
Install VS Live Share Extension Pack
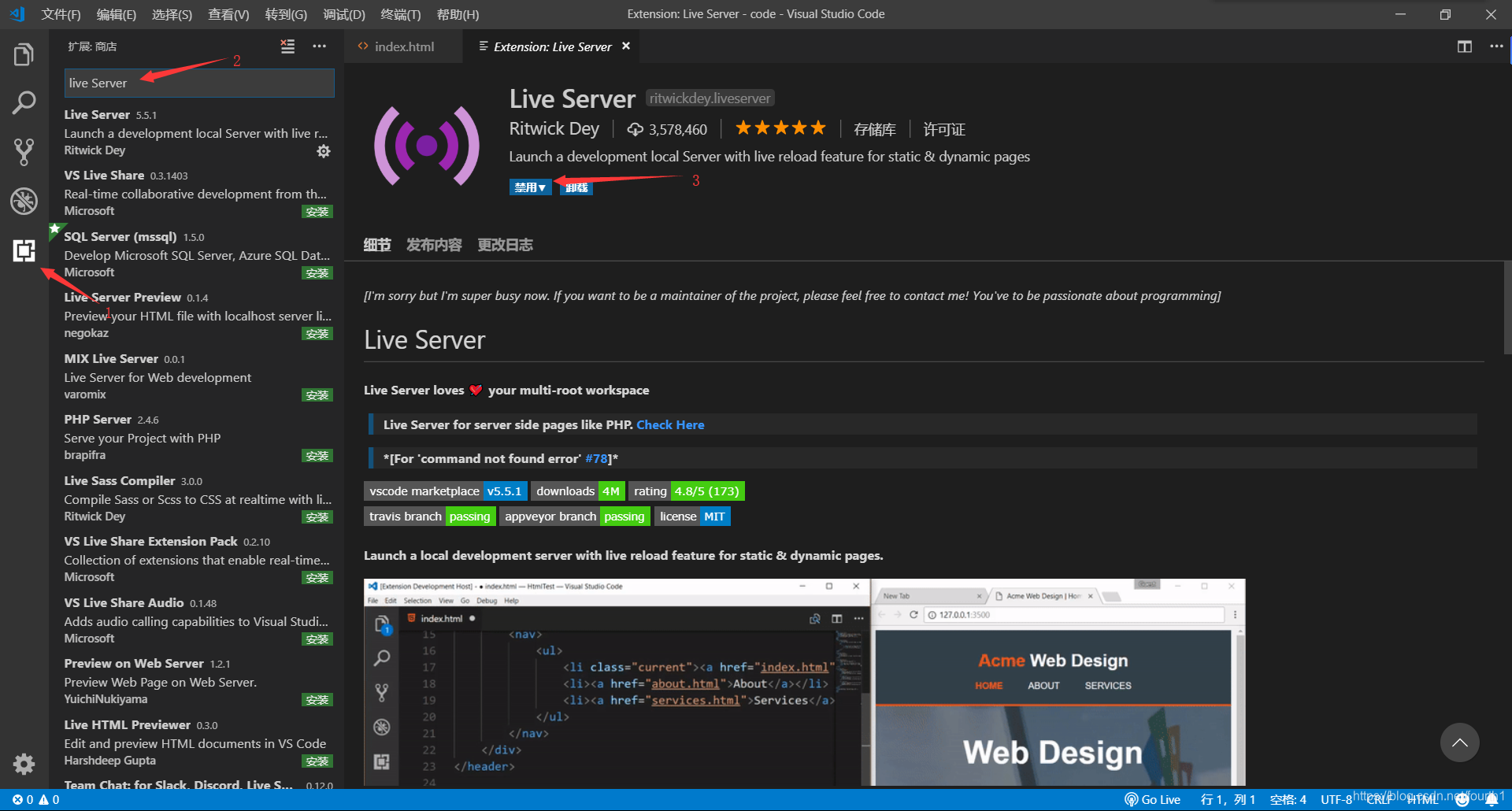pyautogui.click(x=317, y=578)
